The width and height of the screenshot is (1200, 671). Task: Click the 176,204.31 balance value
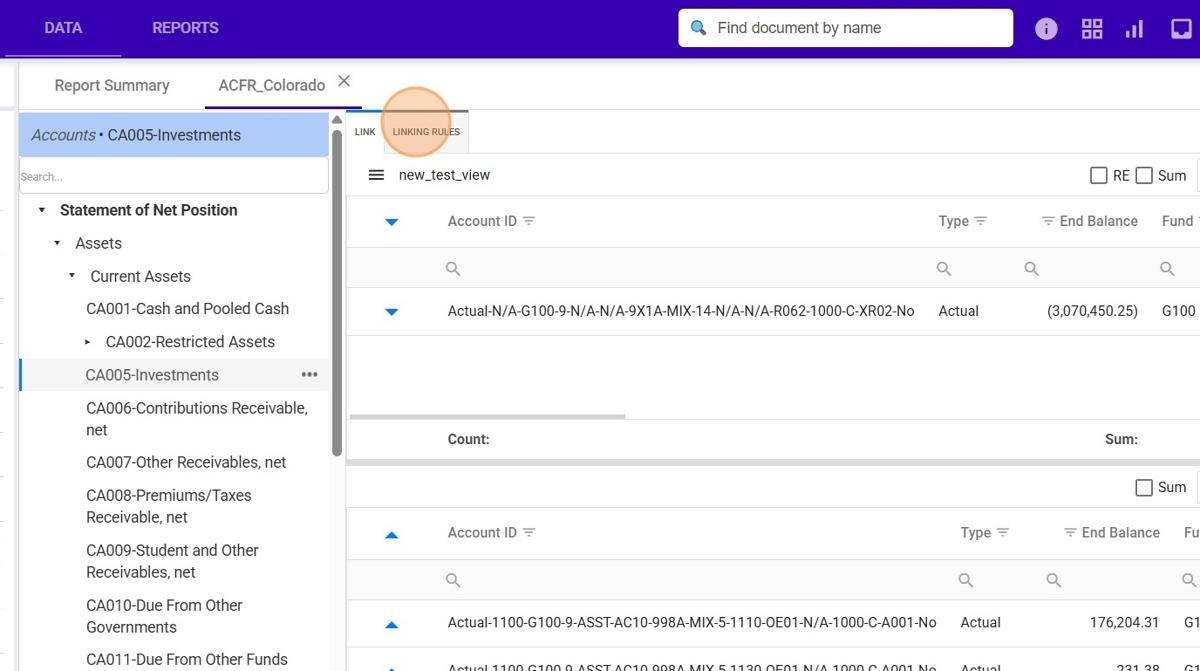pyautogui.click(x=1124, y=623)
